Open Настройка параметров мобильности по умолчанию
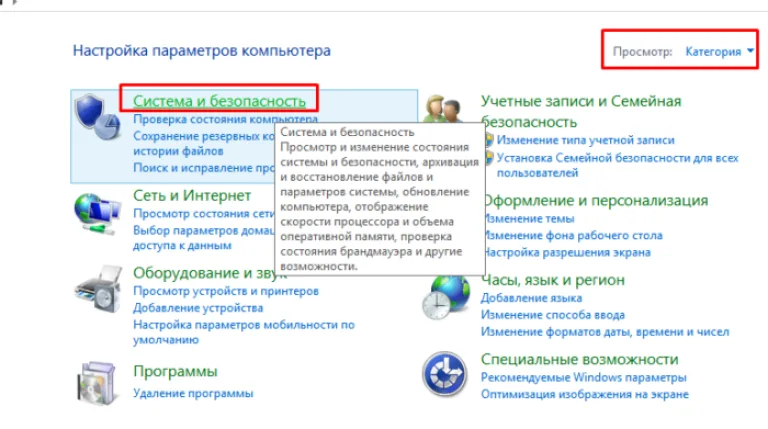The width and height of the screenshot is (768, 429). (x=244, y=332)
